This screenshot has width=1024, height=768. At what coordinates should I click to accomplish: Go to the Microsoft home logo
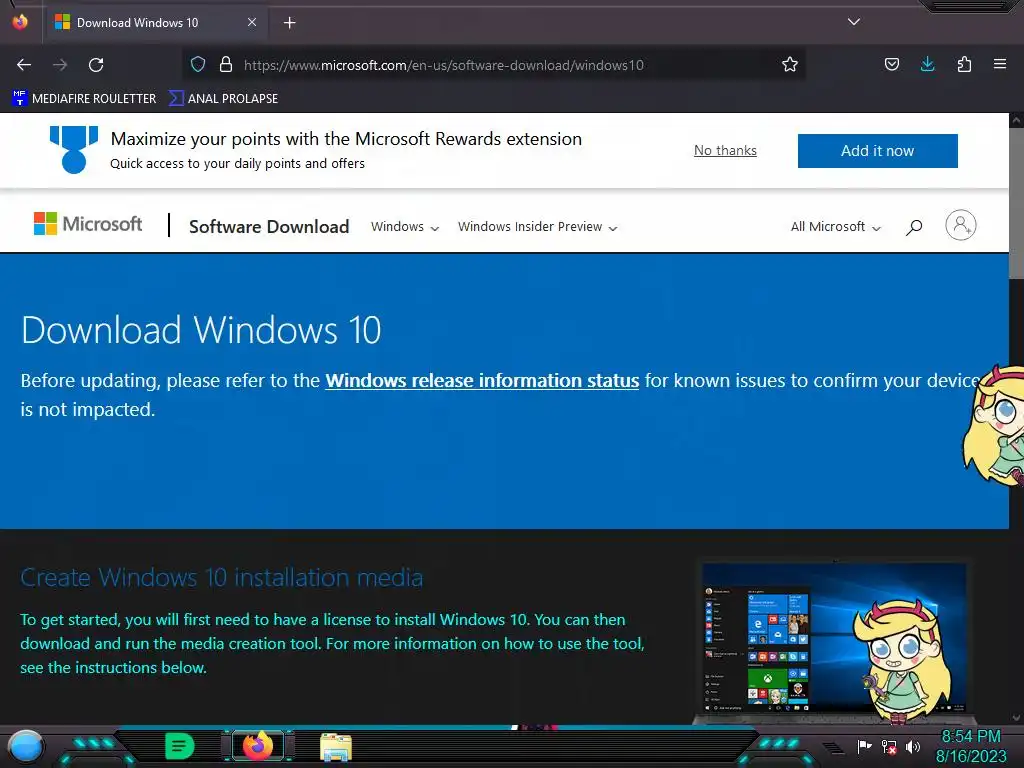pyautogui.click(x=88, y=224)
